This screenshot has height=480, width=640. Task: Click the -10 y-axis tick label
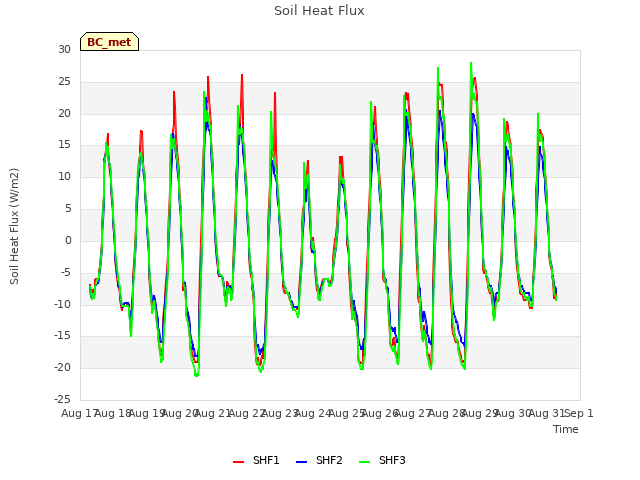[62, 304]
